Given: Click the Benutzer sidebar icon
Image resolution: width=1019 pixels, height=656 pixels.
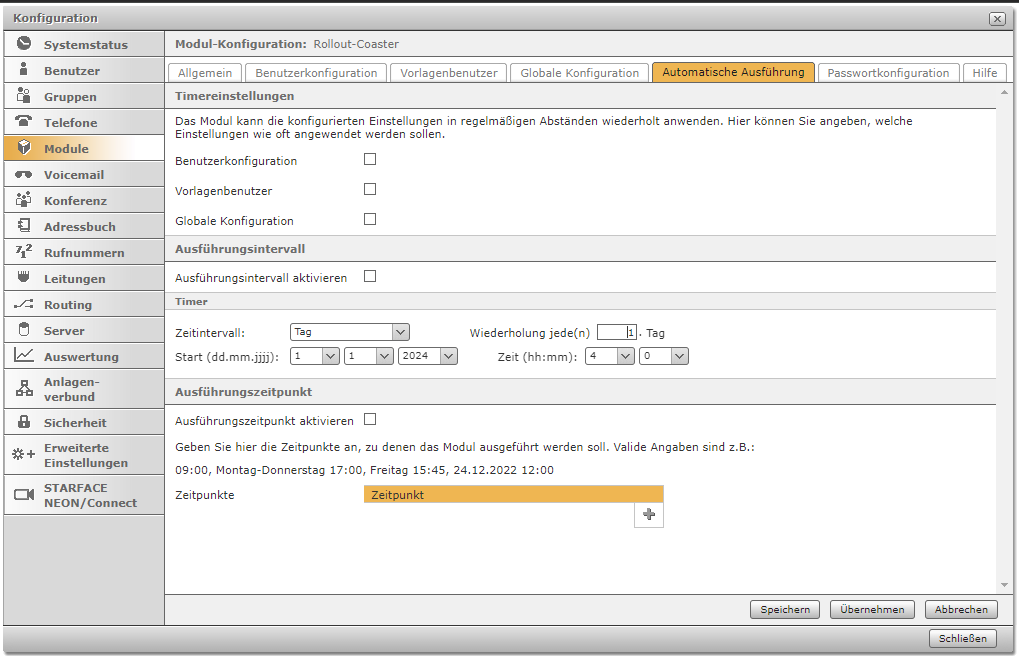Looking at the screenshot, I should tap(24, 70).
